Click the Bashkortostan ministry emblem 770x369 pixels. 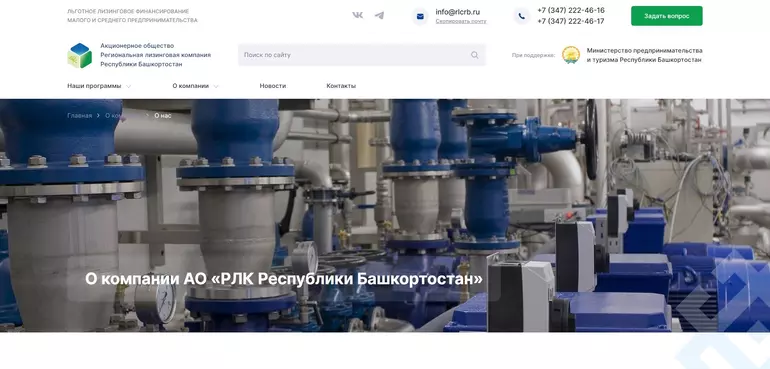[x=571, y=55]
